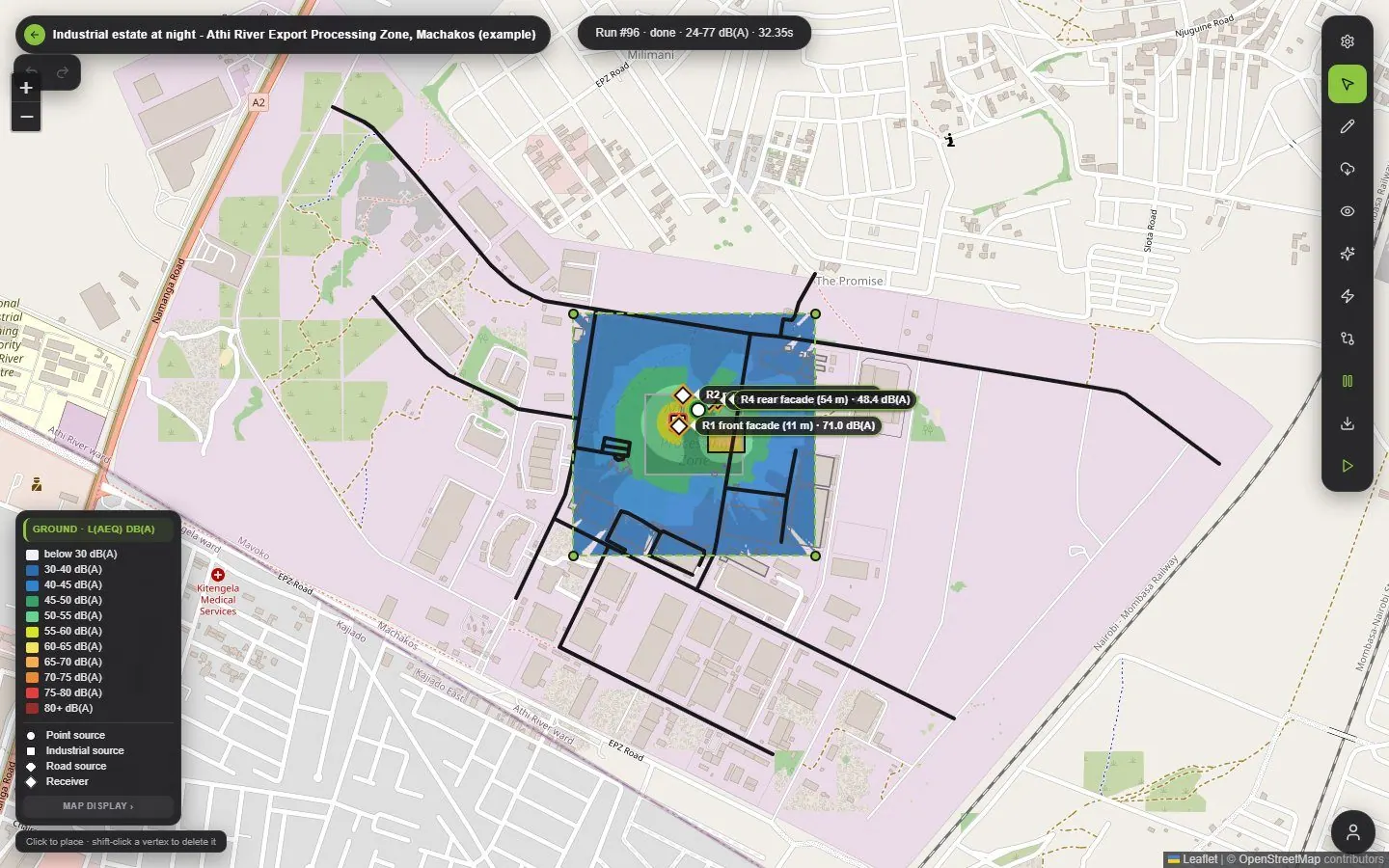Expand the Map Display options
This screenshot has width=1389, height=868.
click(x=98, y=806)
